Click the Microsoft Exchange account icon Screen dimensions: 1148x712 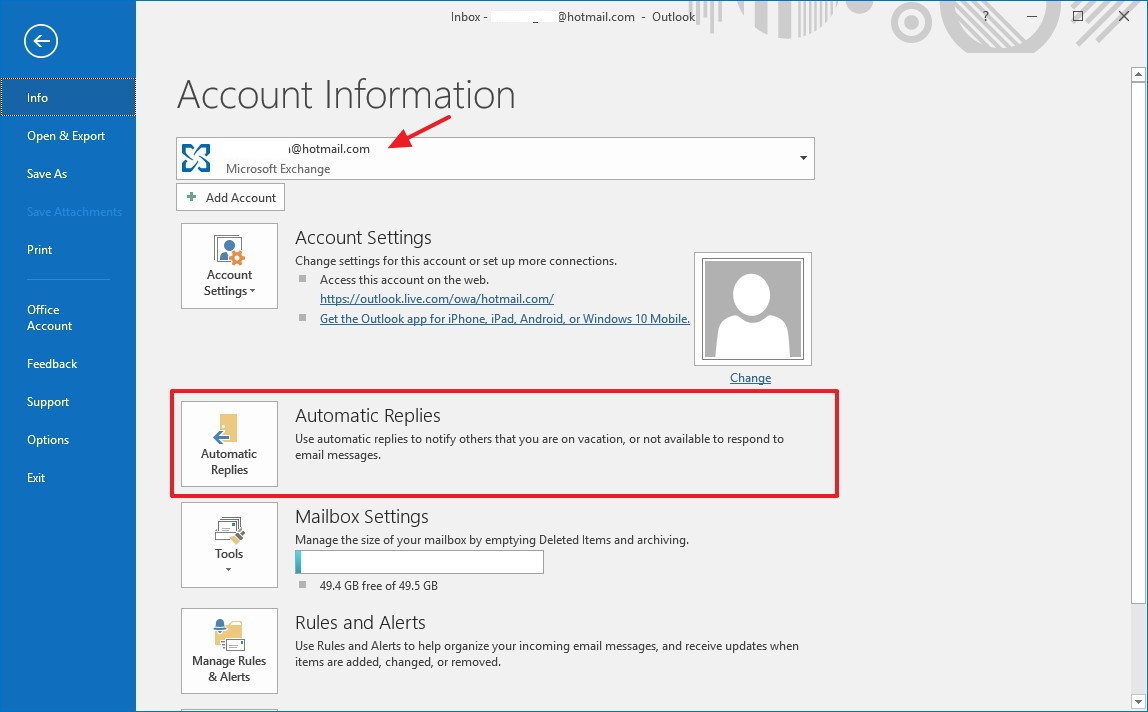196,158
